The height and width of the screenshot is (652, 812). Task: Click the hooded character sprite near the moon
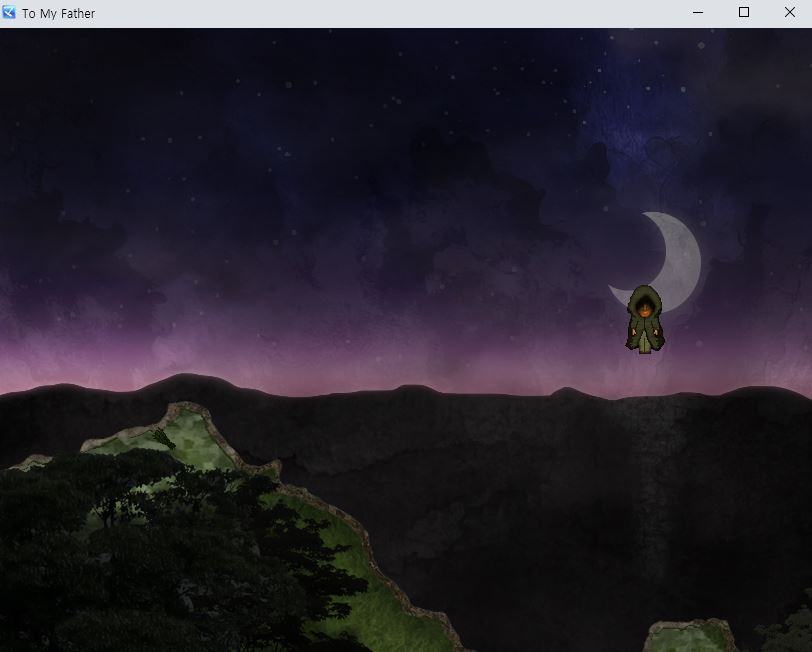coord(645,320)
